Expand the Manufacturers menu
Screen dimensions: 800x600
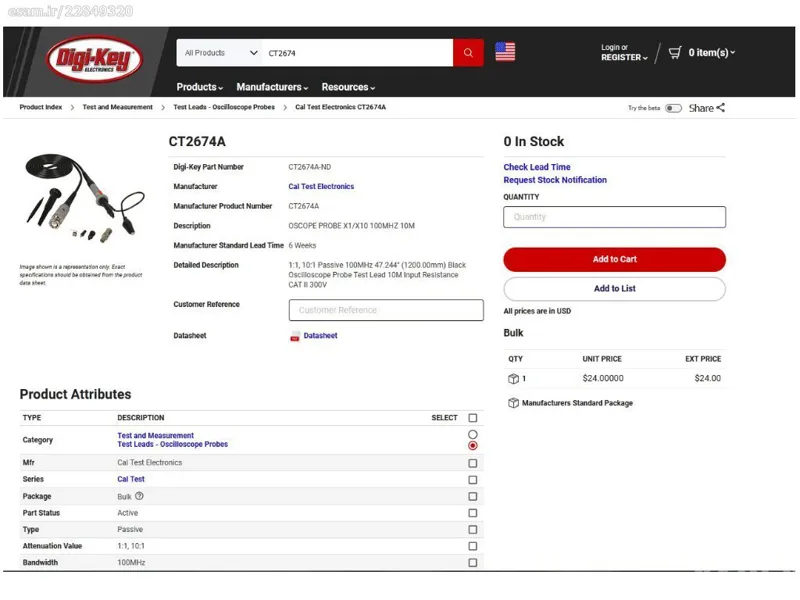tap(272, 87)
